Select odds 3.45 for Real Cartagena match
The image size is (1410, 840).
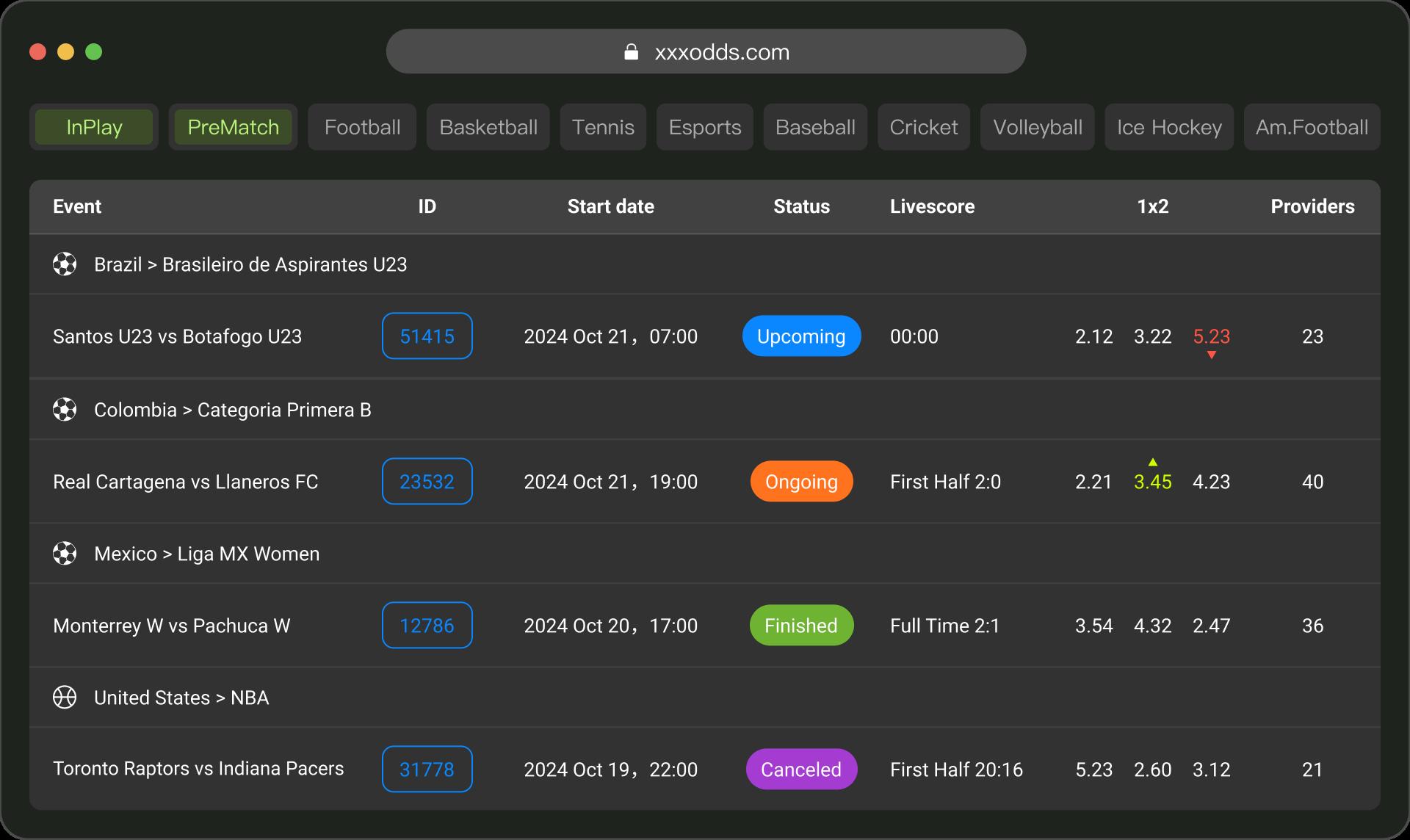pyautogui.click(x=1153, y=482)
